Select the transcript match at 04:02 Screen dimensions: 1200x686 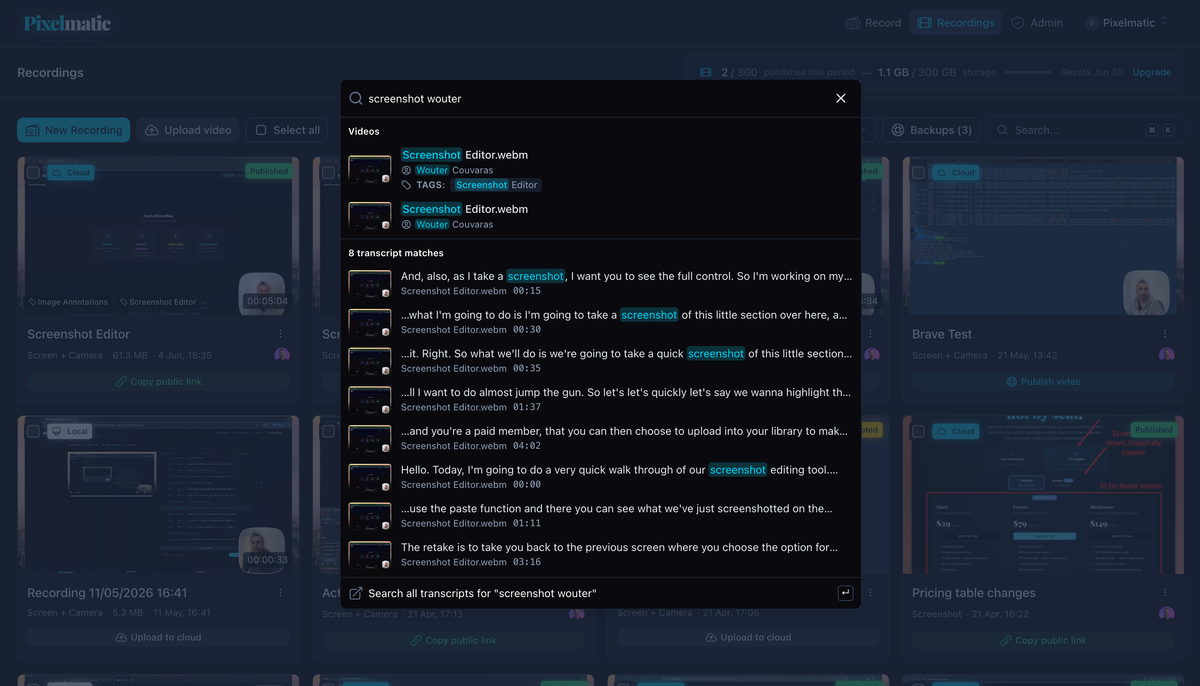click(600, 438)
